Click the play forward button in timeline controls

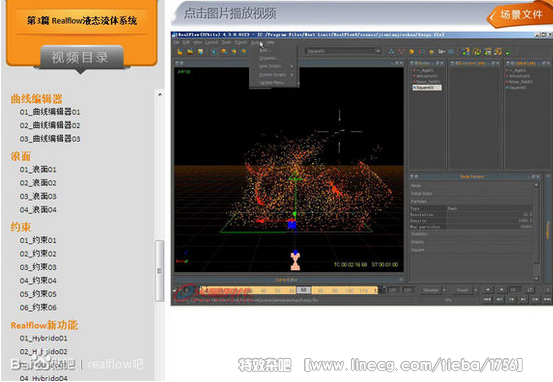[x=501, y=290]
